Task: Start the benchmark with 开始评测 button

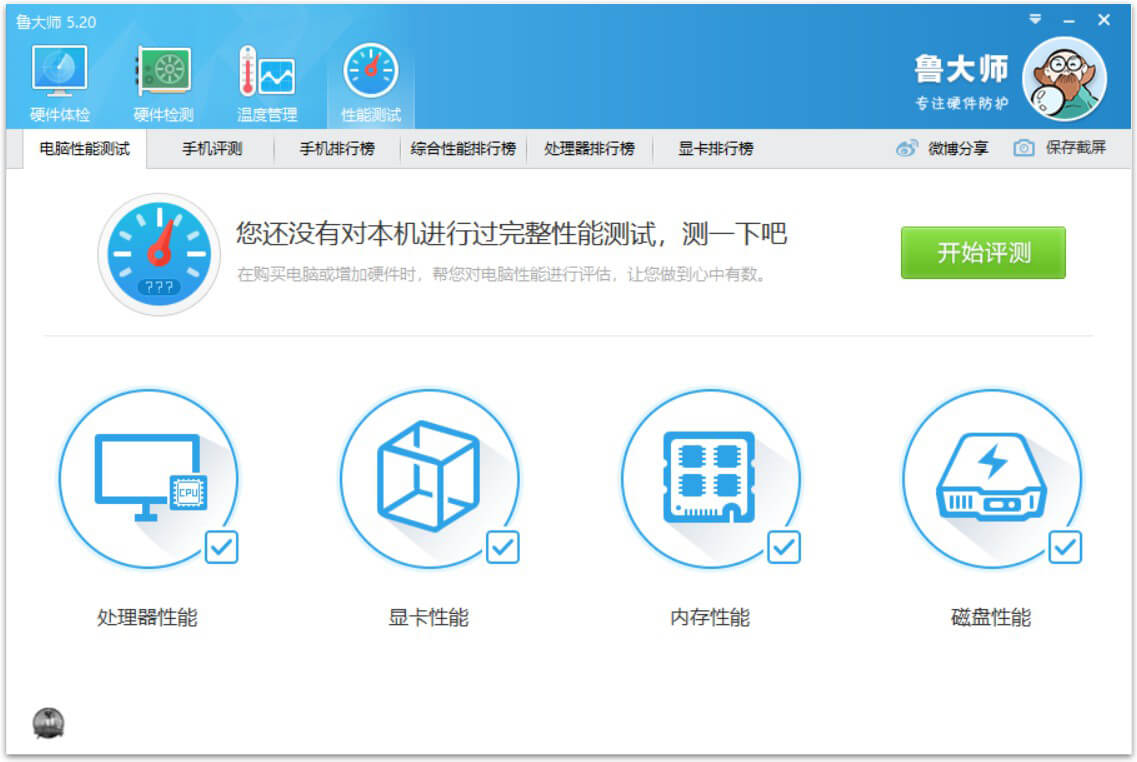Action: (983, 252)
